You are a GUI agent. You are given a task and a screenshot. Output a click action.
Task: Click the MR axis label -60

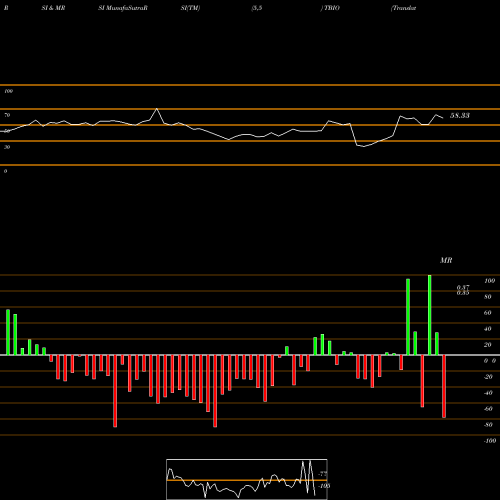point(488,409)
